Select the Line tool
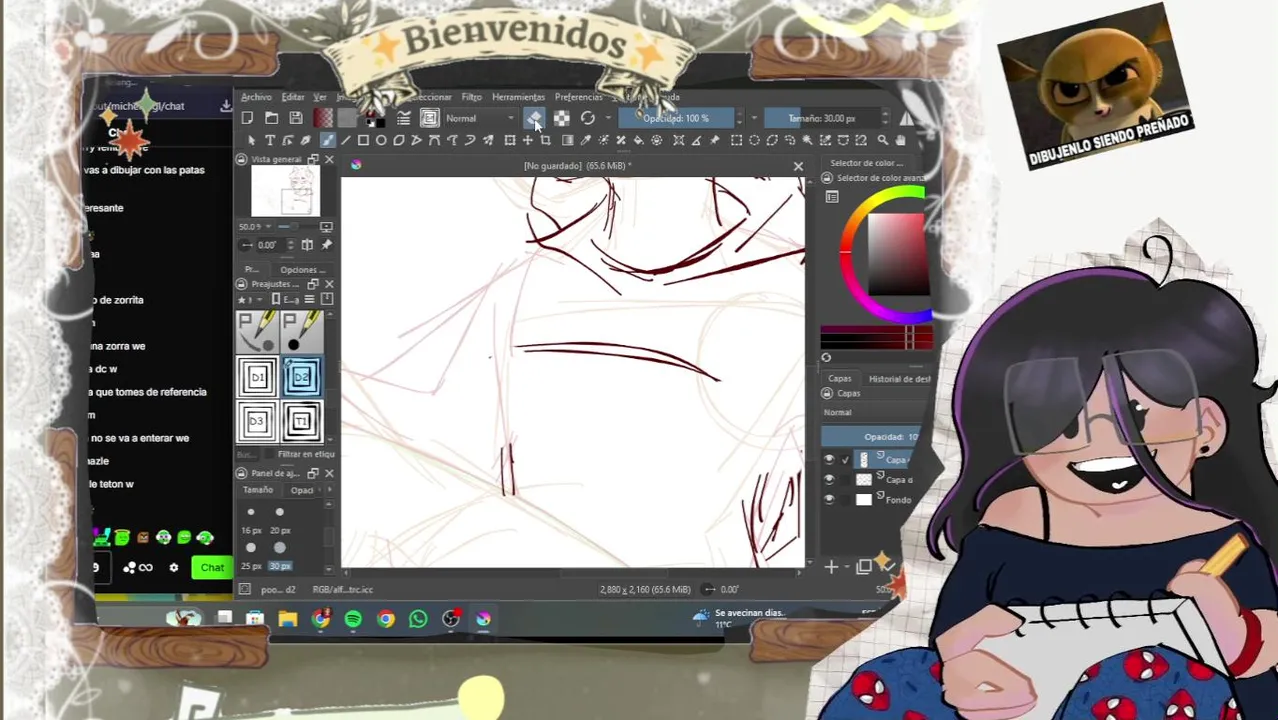This screenshot has height=720, width=1278. coord(346,140)
